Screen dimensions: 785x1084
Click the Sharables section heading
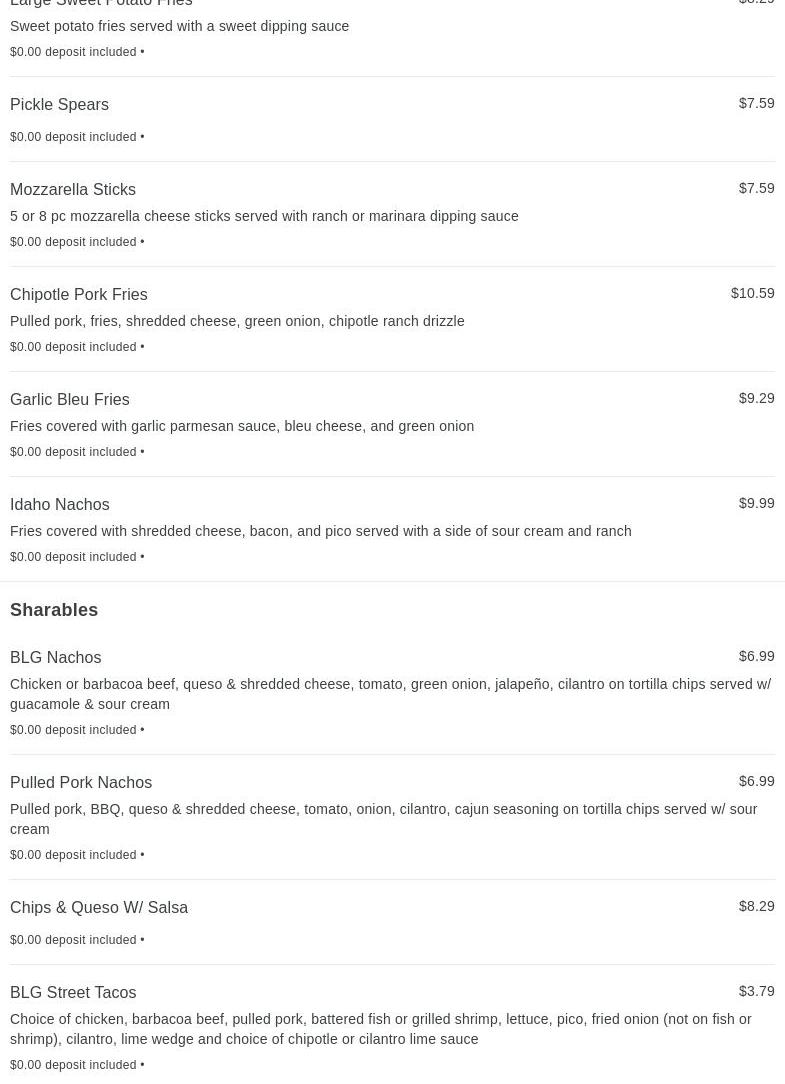pos(54,610)
